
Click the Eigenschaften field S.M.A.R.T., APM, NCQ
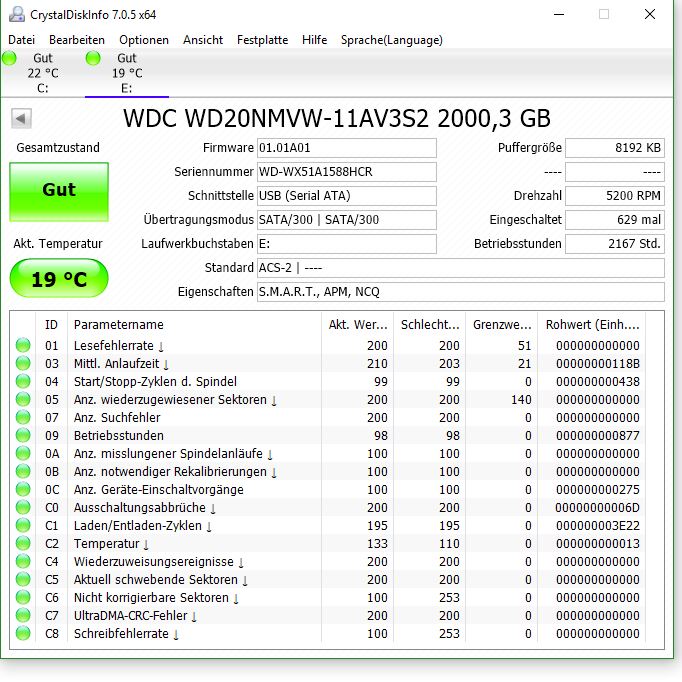point(461,291)
